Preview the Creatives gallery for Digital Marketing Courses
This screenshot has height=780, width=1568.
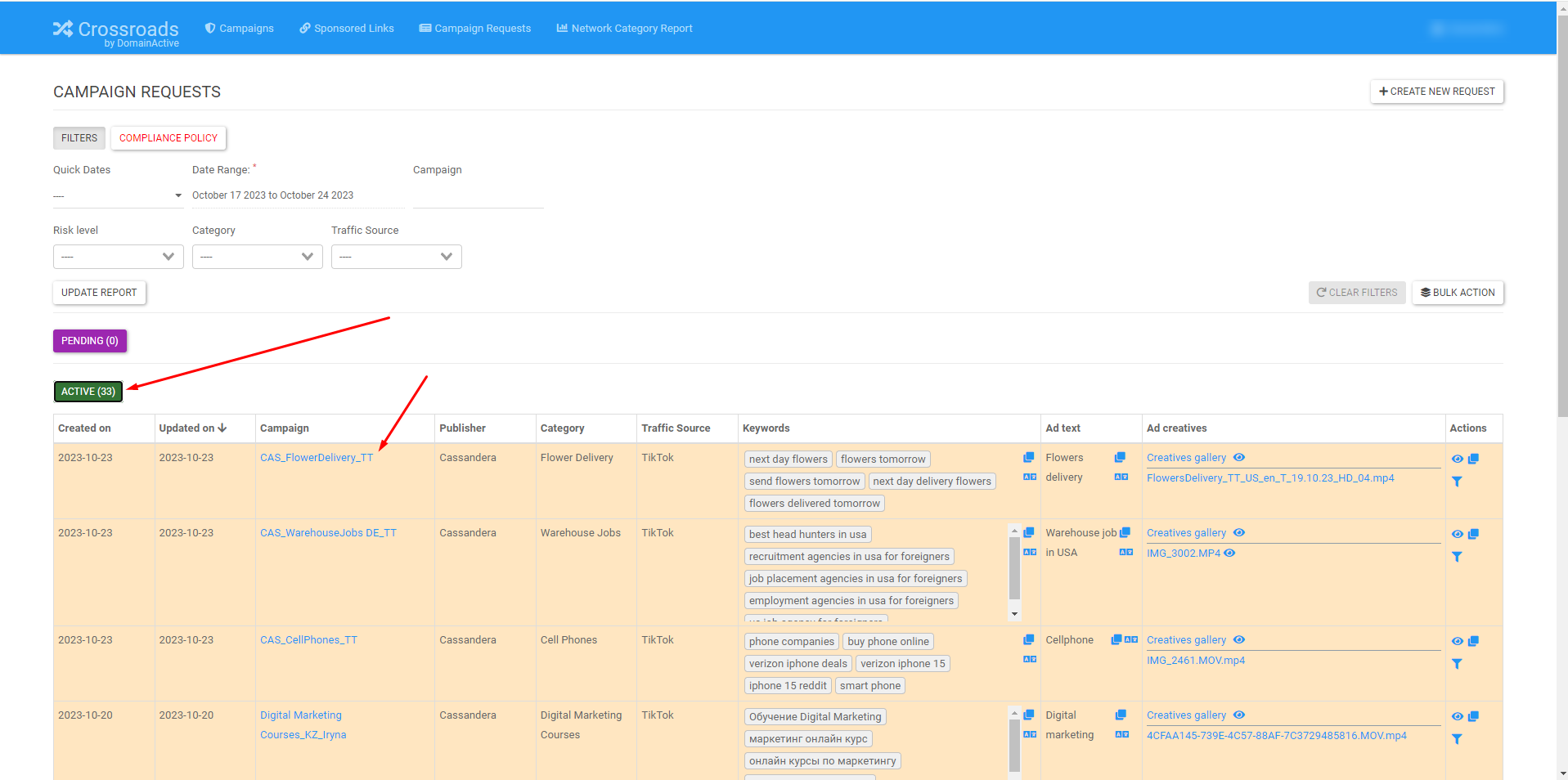coord(1239,715)
